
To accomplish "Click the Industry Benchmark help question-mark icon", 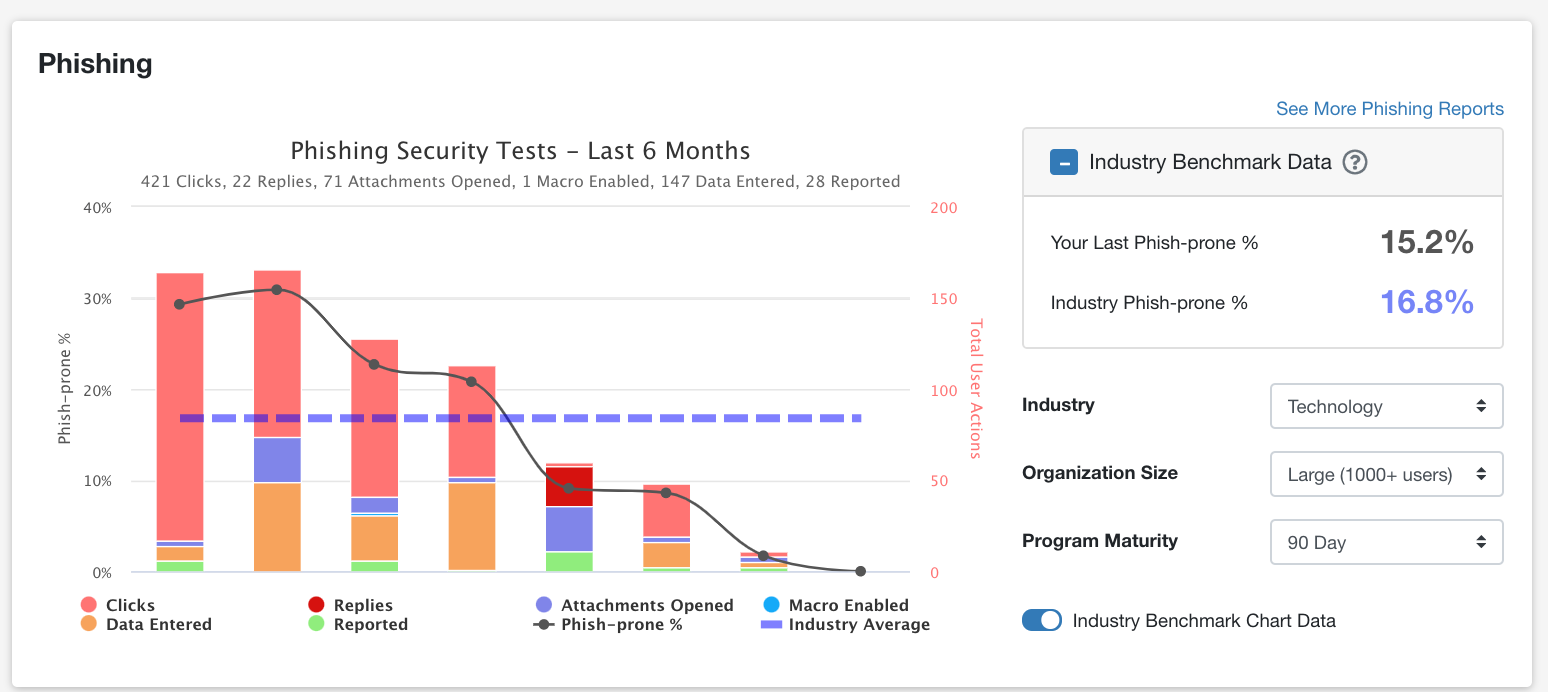I will [1354, 162].
